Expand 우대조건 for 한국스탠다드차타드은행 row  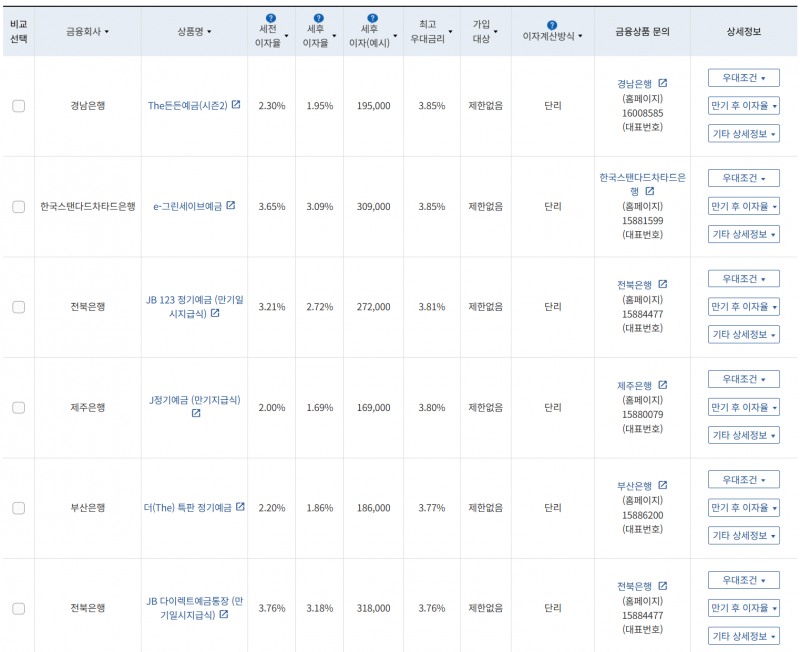pyautogui.click(x=744, y=178)
